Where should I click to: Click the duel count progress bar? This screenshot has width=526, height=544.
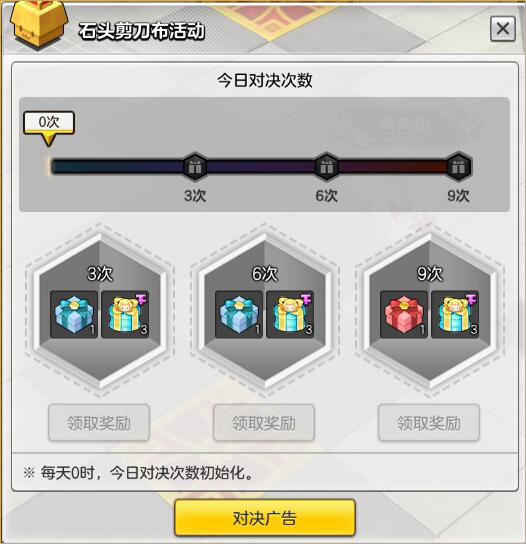258,167
